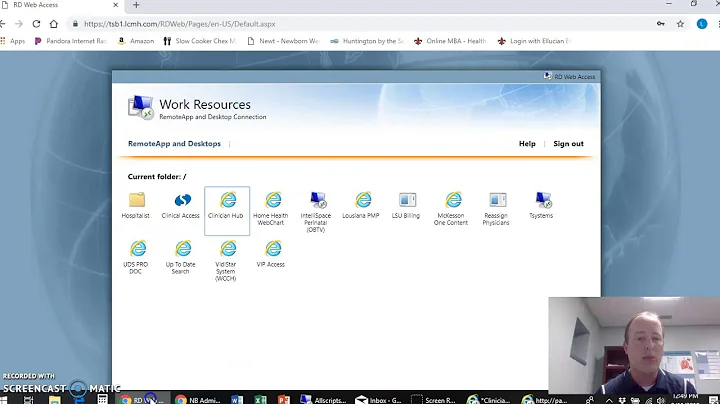Launch VIP Access app

[x=271, y=254]
